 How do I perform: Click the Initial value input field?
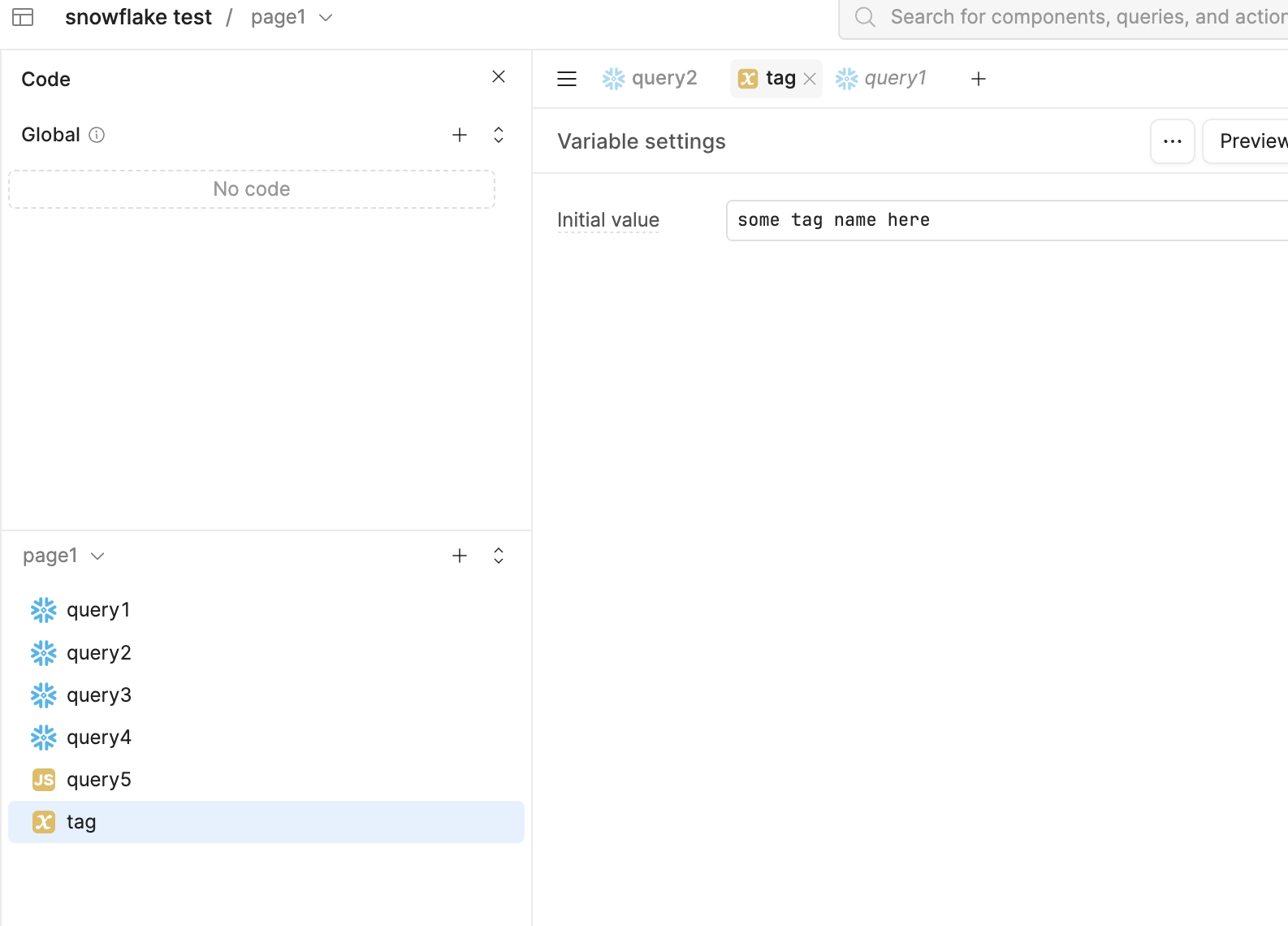(1007, 220)
